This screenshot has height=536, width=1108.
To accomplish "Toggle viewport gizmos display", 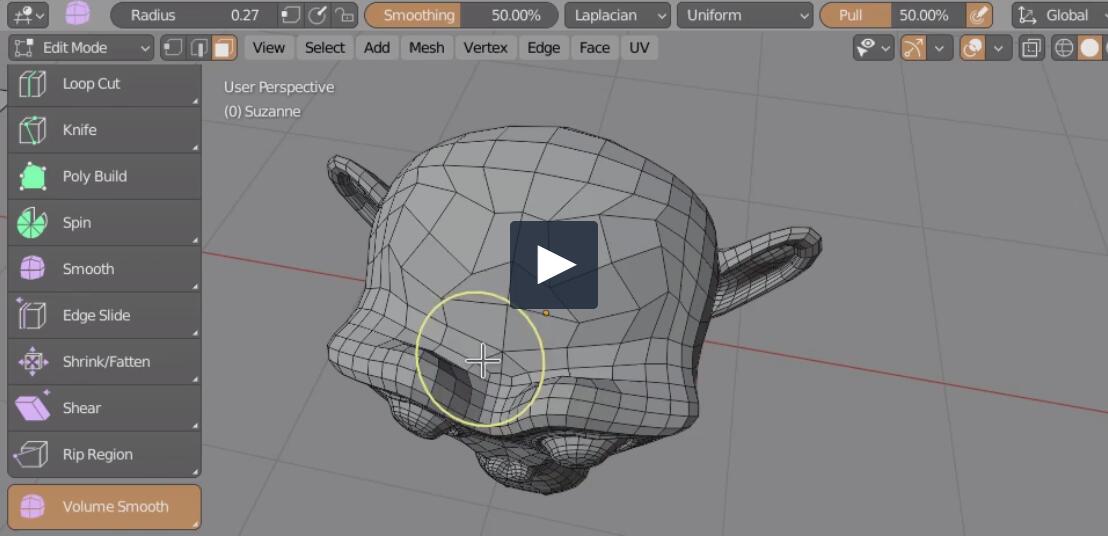I will point(913,48).
